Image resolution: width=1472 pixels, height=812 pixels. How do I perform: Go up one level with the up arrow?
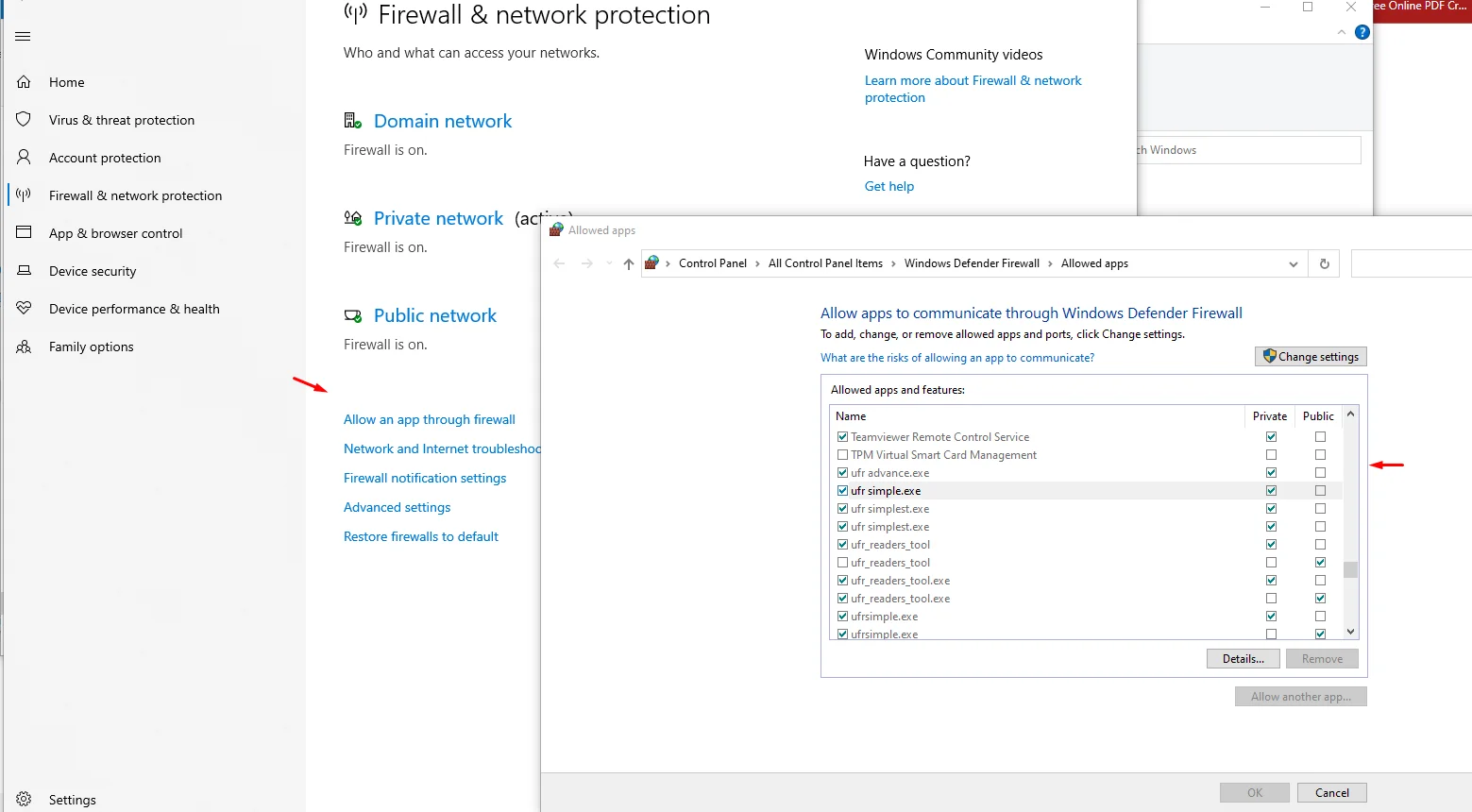click(629, 264)
